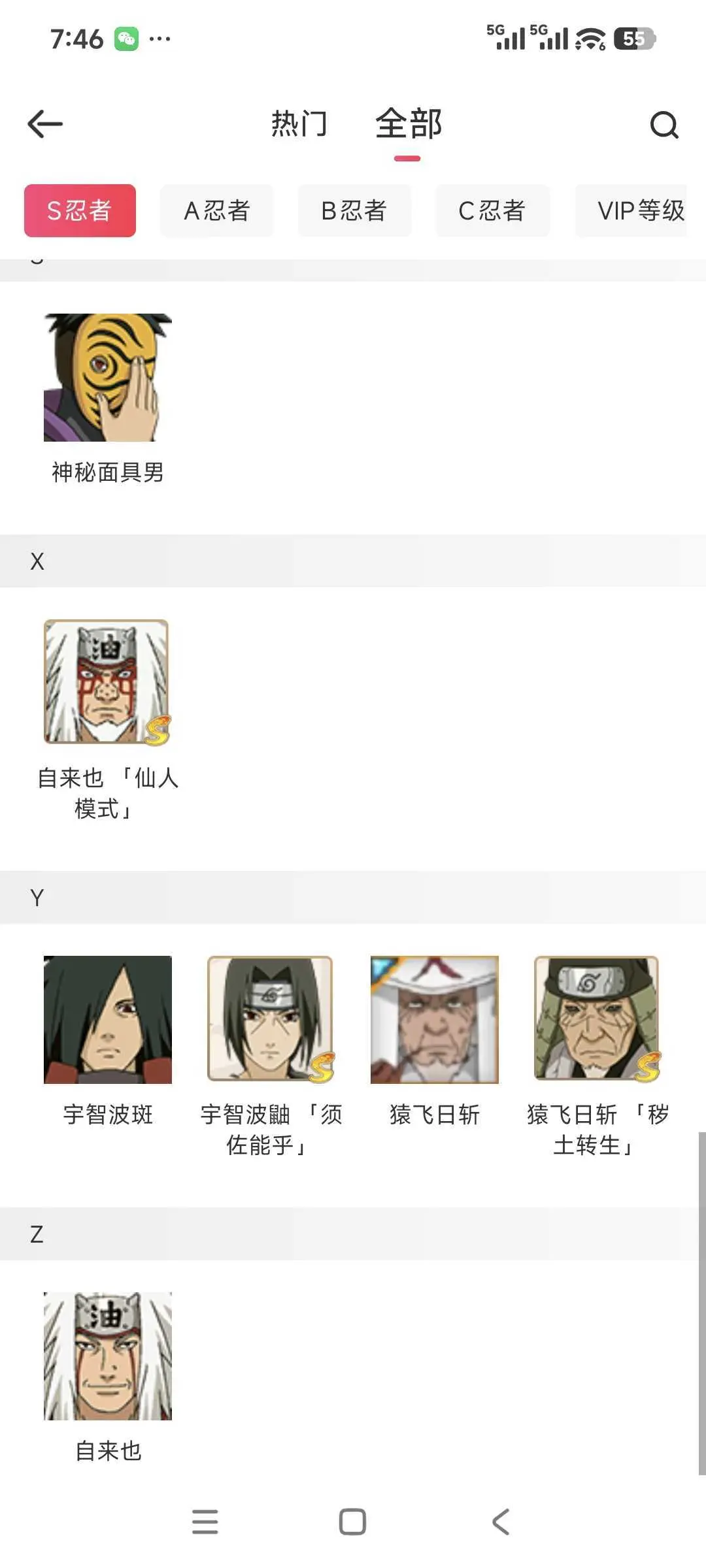The height and width of the screenshot is (1568, 706).
Task: Pick the 猿飞日斩 Hokage hat portrait
Action: point(435,1020)
